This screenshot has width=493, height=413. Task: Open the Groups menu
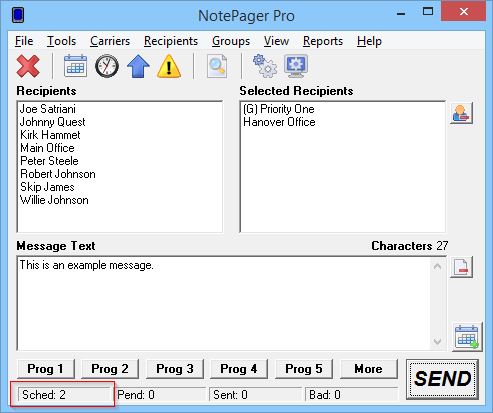pyautogui.click(x=231, y=41)
